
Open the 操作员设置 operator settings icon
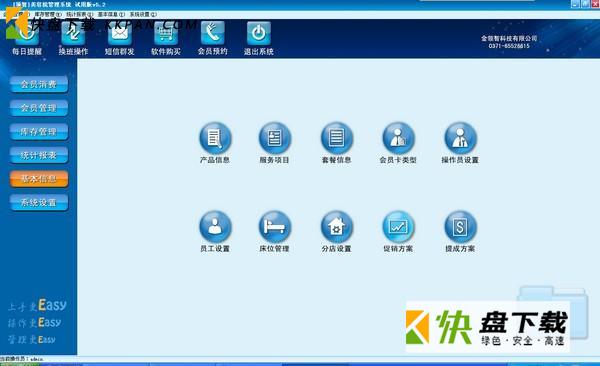click(460, 138)
